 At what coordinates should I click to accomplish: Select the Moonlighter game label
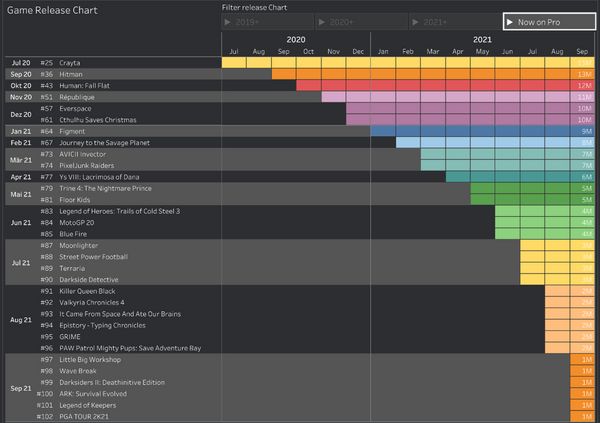coord(78,245)
